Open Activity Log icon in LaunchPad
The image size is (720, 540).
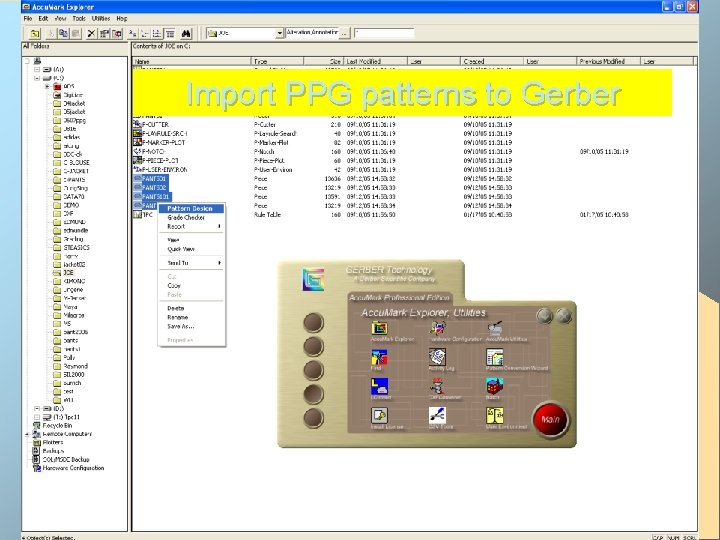(438, 357)
